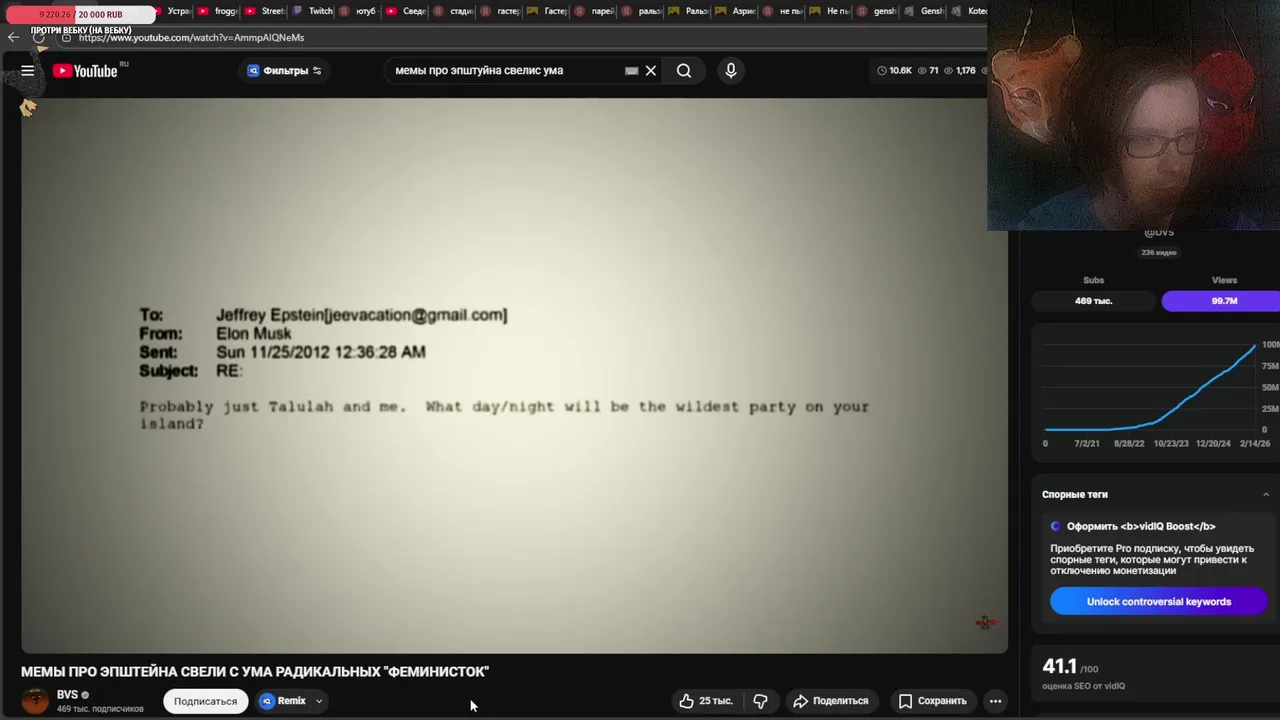Save video with Сохранить
The width and height of the screenshot is (1280, 720).
point(932,701)
